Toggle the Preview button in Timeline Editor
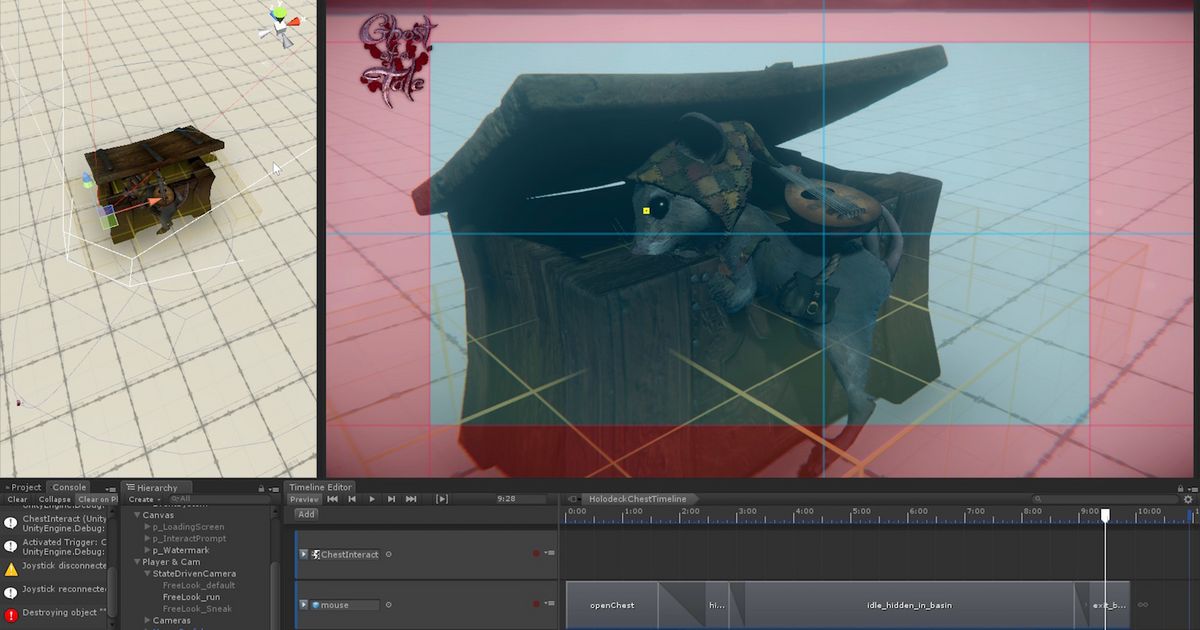This screenshot has width=1200, height=630. (304, 499)
